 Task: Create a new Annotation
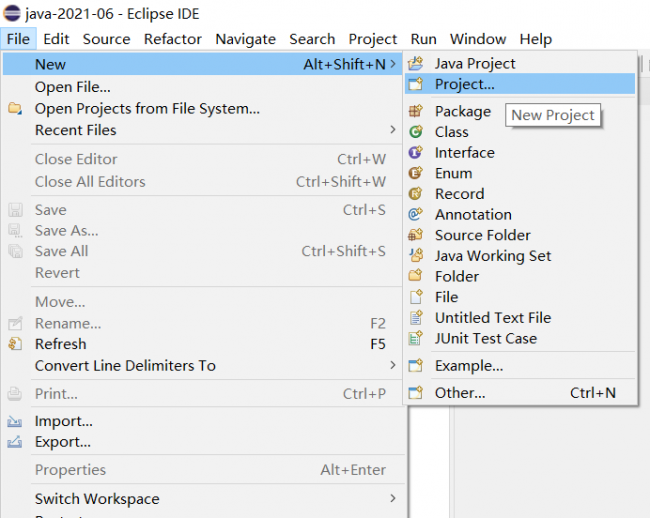click(520, 214)
